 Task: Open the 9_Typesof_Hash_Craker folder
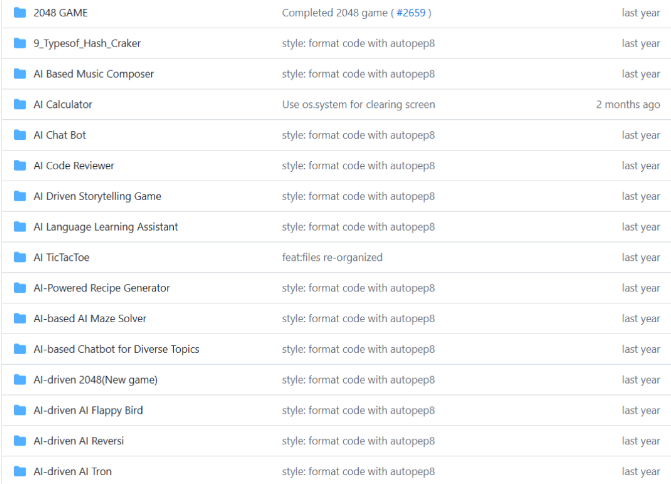point(88,44)
